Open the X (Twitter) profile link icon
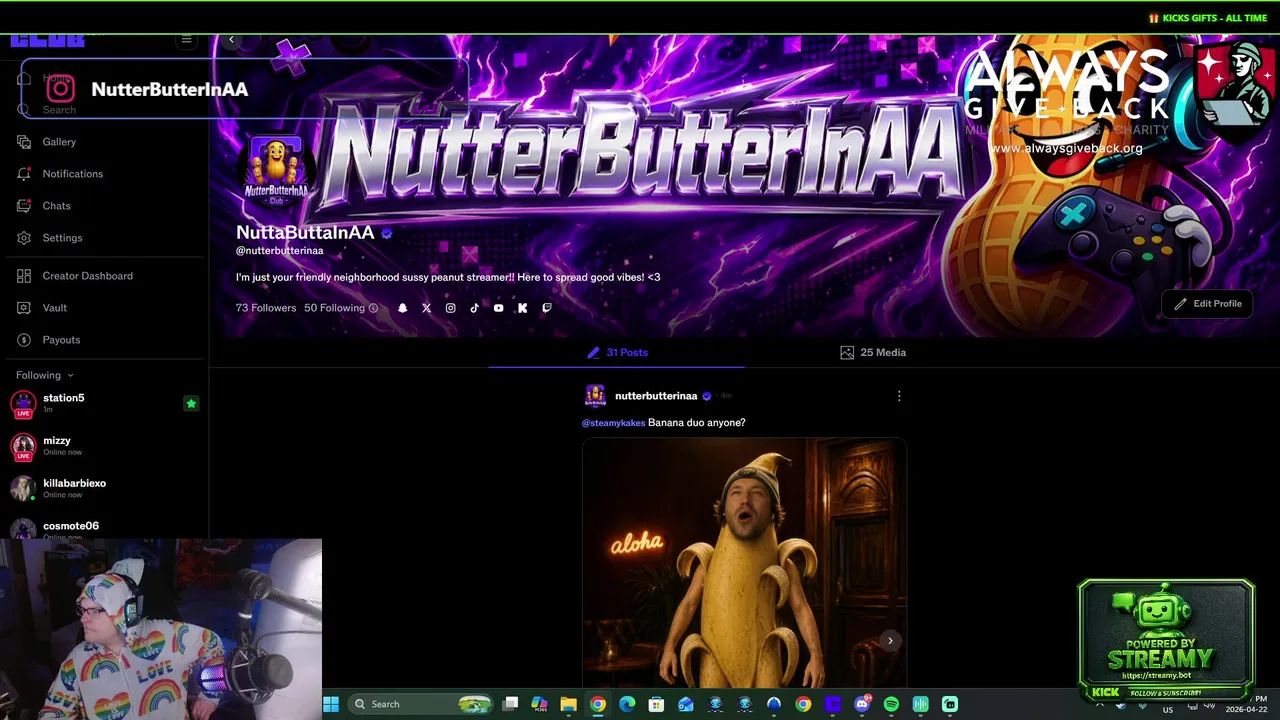The width and height of the screenshot is (1280, 720). pos(426,308)
